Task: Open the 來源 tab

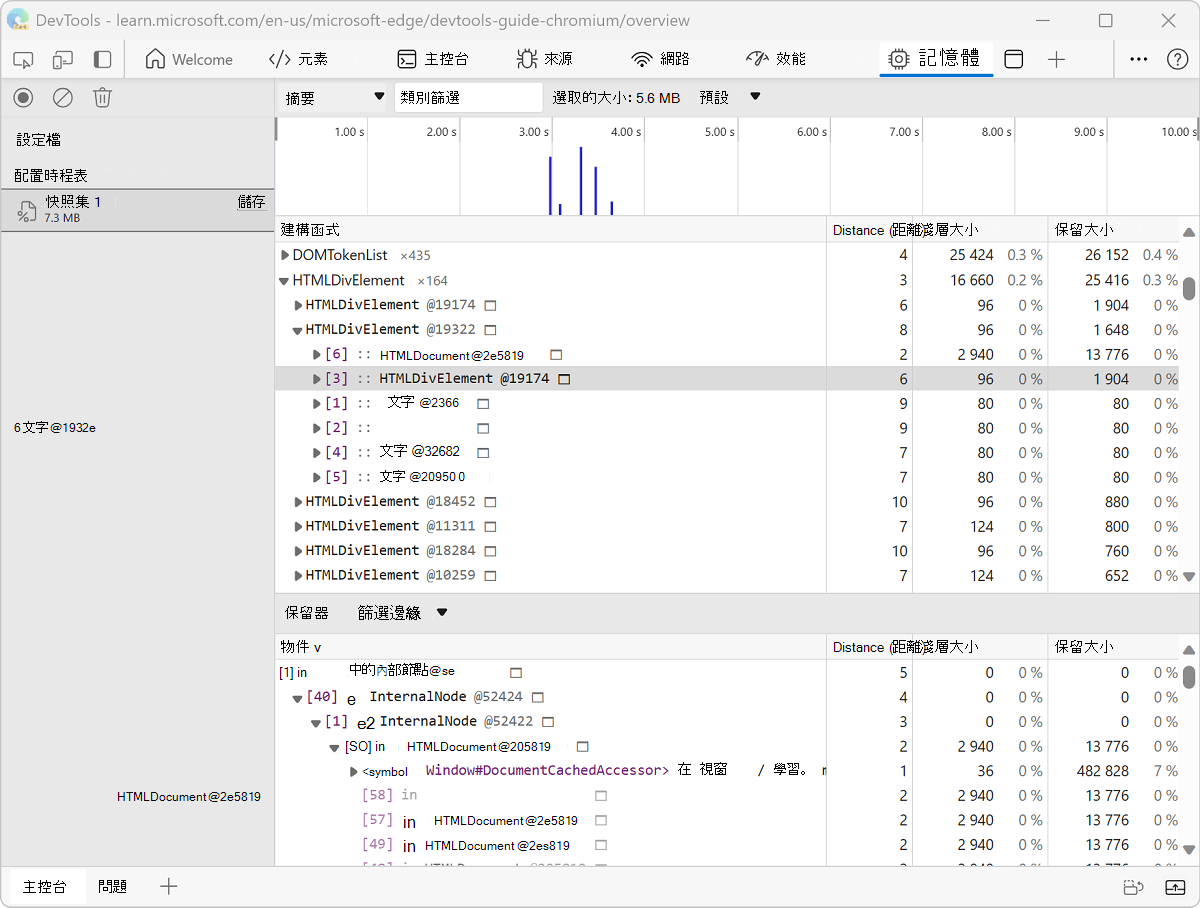Action: point(545,60)
